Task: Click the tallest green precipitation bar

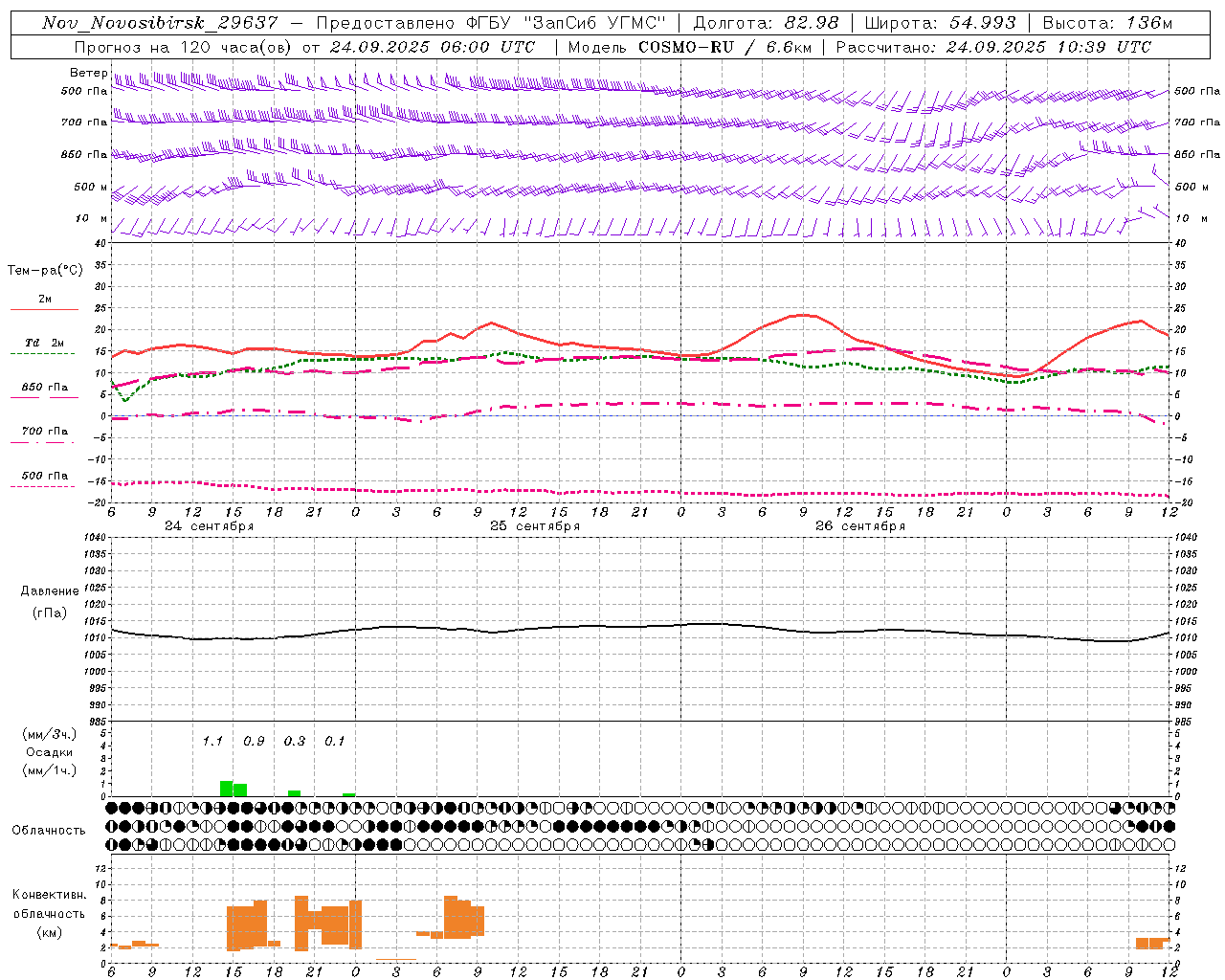Action: 227,789
